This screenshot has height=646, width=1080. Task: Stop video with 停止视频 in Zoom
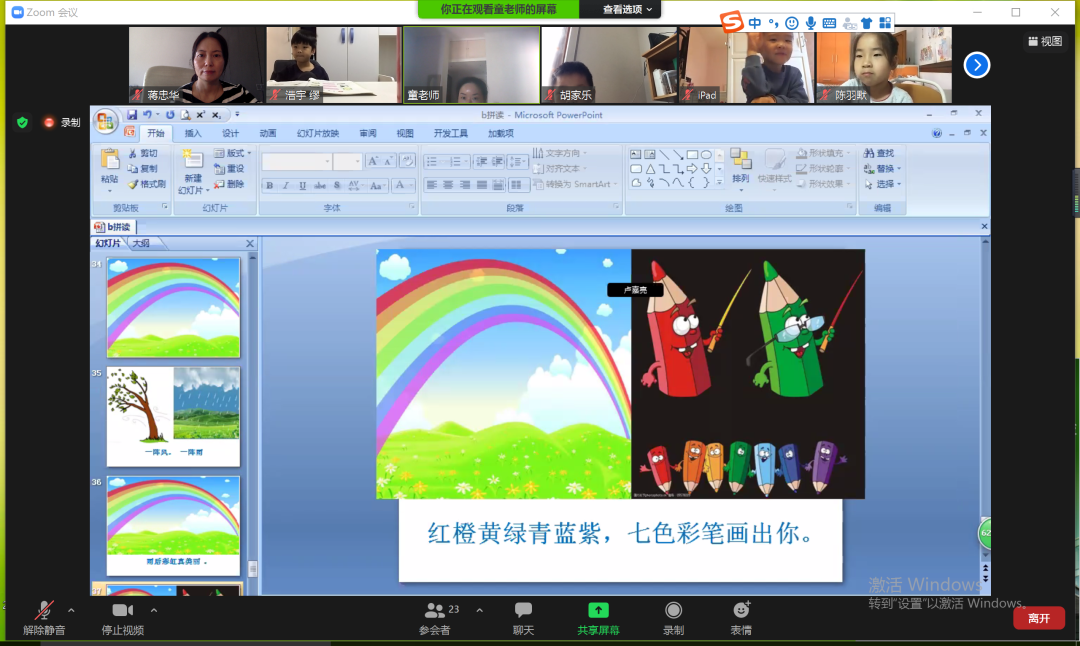point(123,618)
